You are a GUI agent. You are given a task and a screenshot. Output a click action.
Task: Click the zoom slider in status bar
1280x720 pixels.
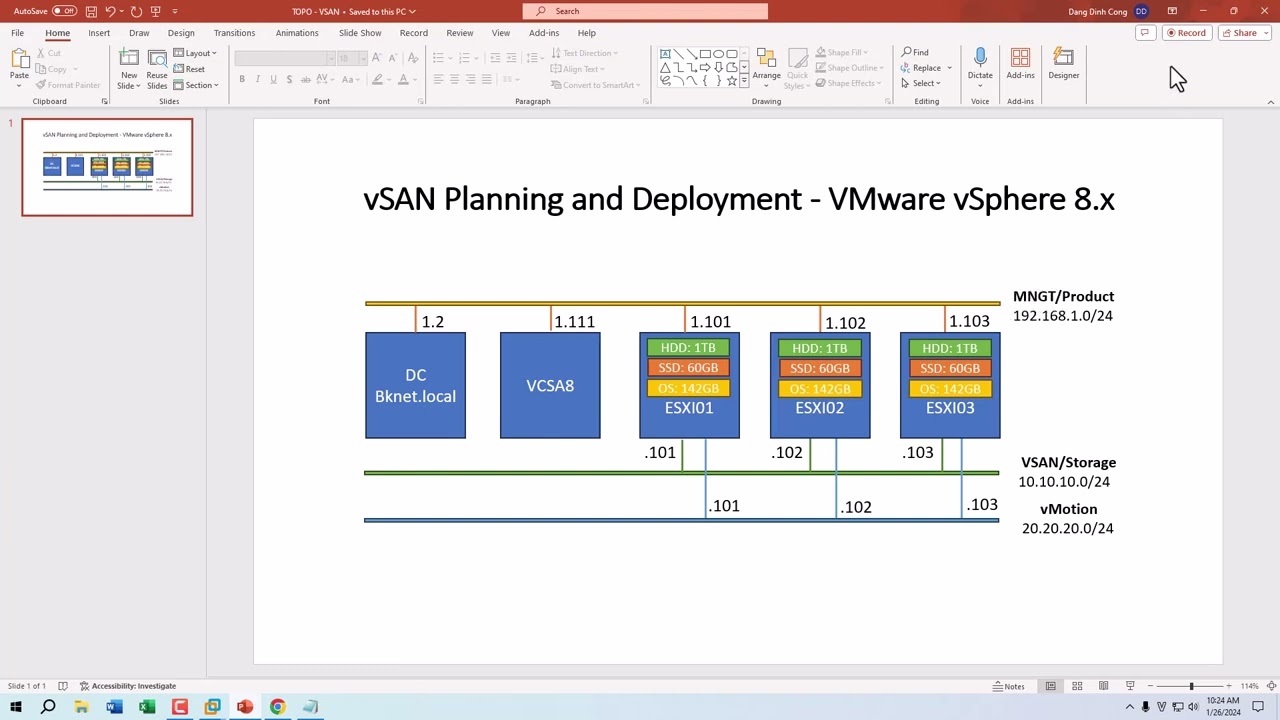coord(1191,686)
